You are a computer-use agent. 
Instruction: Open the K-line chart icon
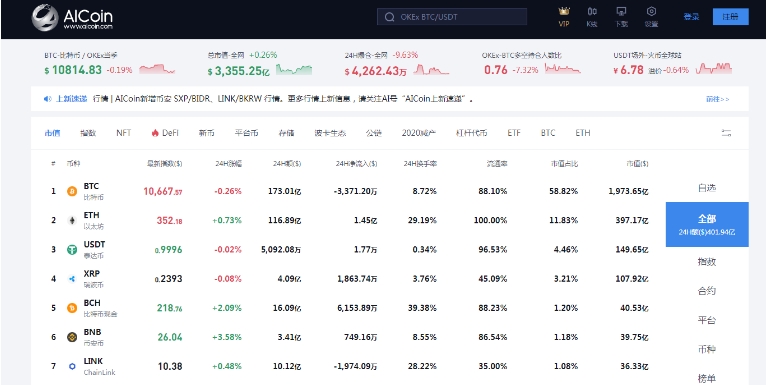(592, 11)
